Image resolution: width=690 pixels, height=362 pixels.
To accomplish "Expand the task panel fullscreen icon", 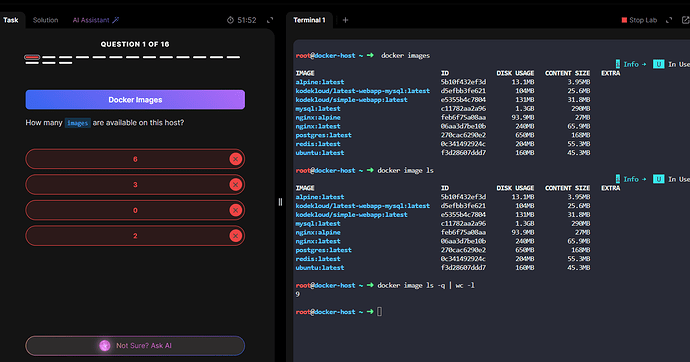I will 270,20.
